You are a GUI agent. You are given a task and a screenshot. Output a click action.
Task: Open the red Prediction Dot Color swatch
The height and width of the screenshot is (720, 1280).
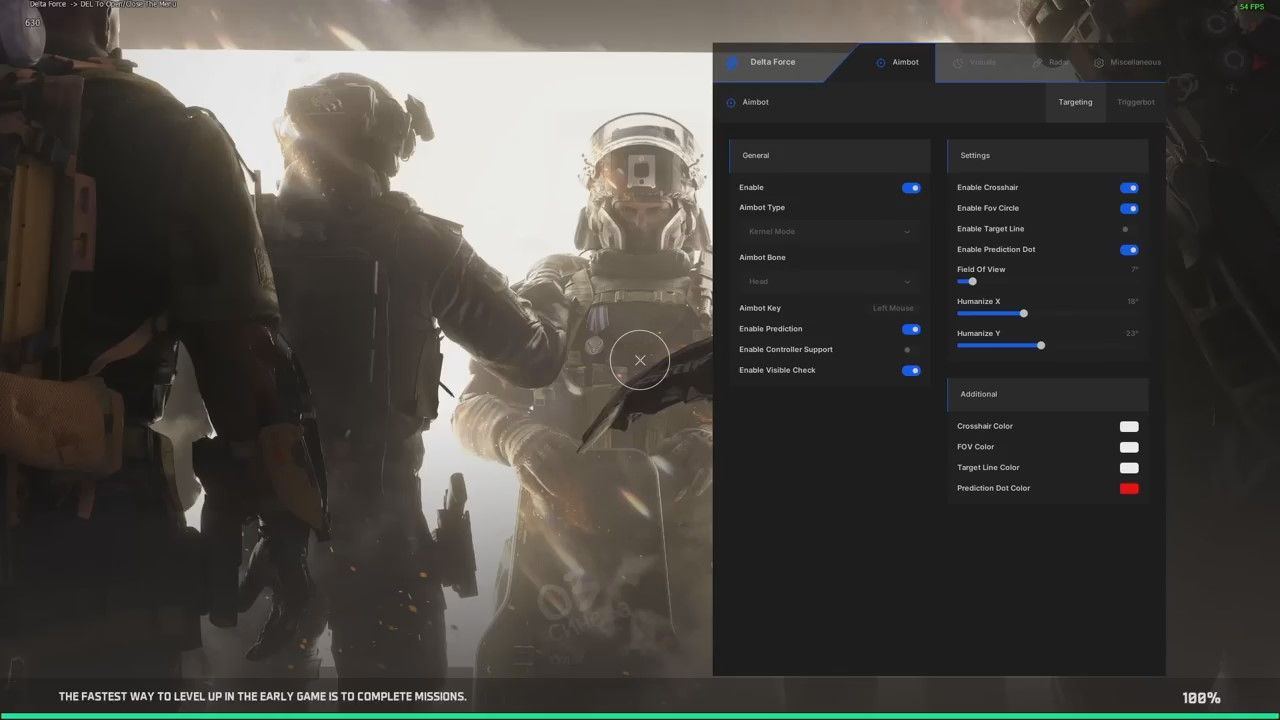tap(1129, 489)
